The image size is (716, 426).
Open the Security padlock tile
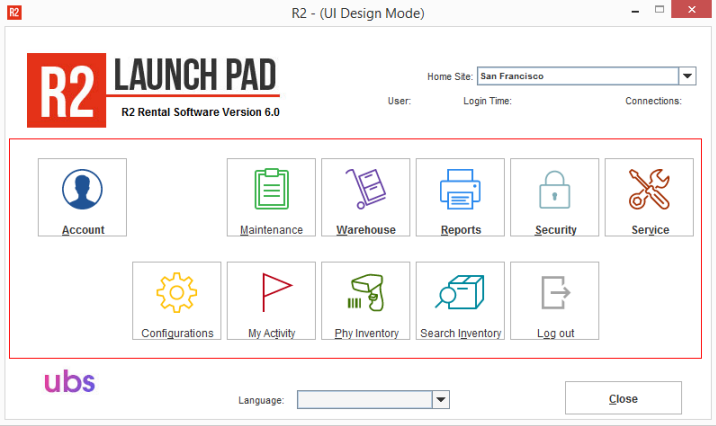(554, 197)
